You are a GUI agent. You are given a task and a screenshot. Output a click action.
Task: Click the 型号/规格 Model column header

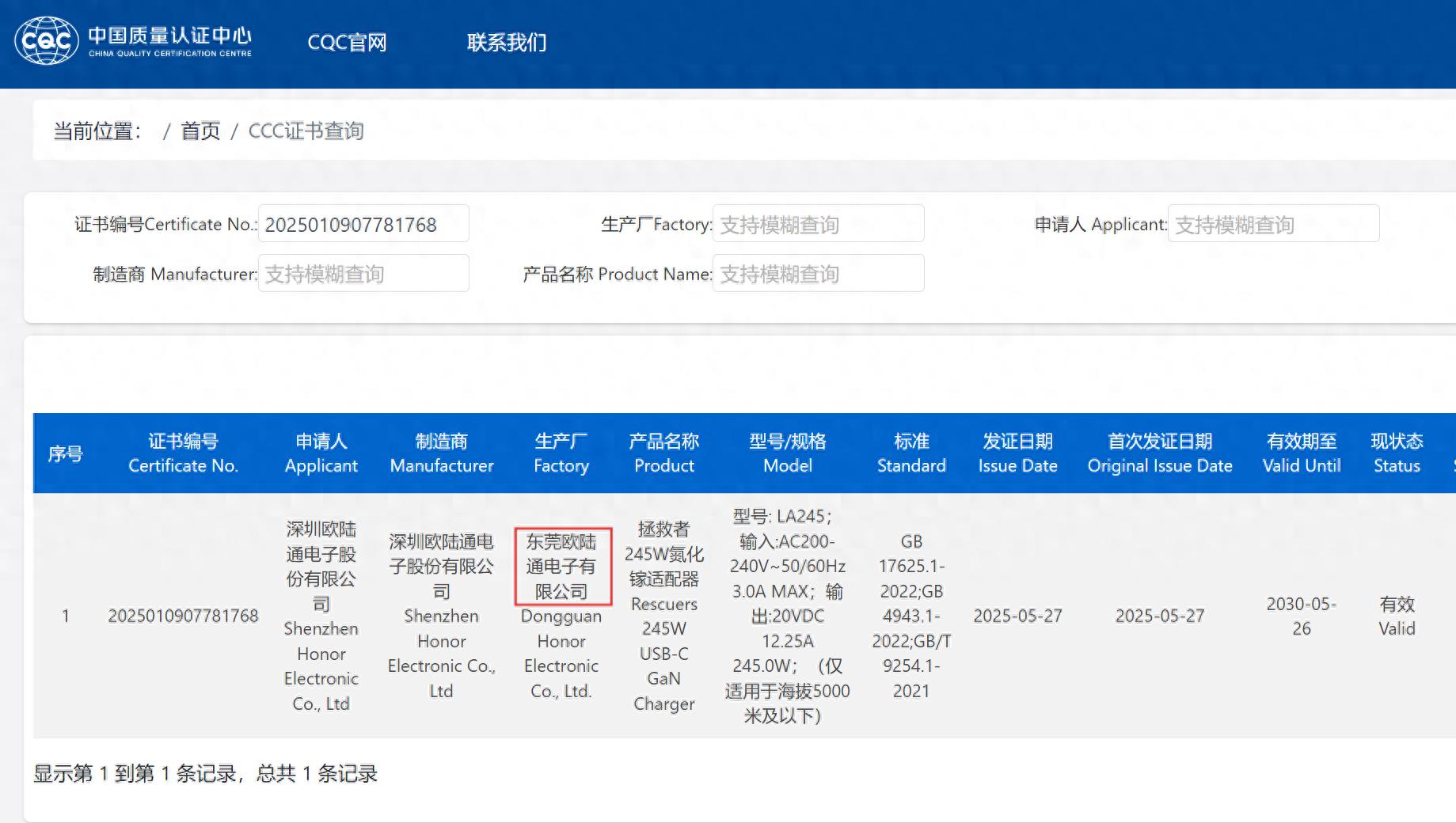pos(787,453)
